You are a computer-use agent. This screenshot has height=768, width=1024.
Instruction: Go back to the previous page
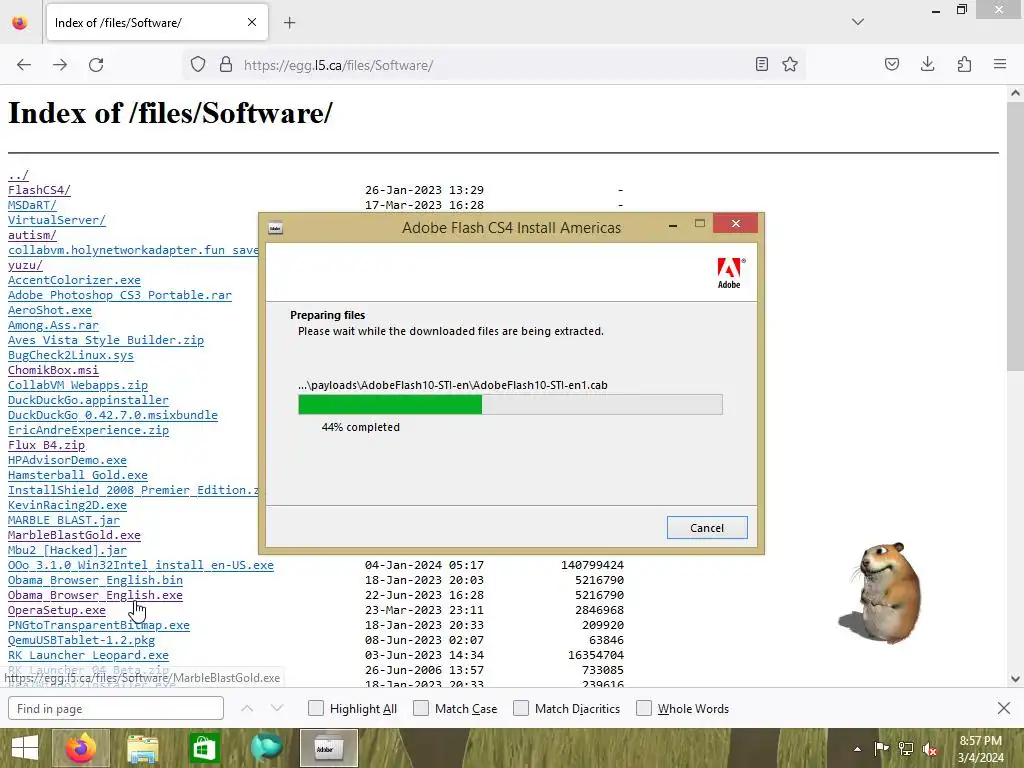point(24,65)
